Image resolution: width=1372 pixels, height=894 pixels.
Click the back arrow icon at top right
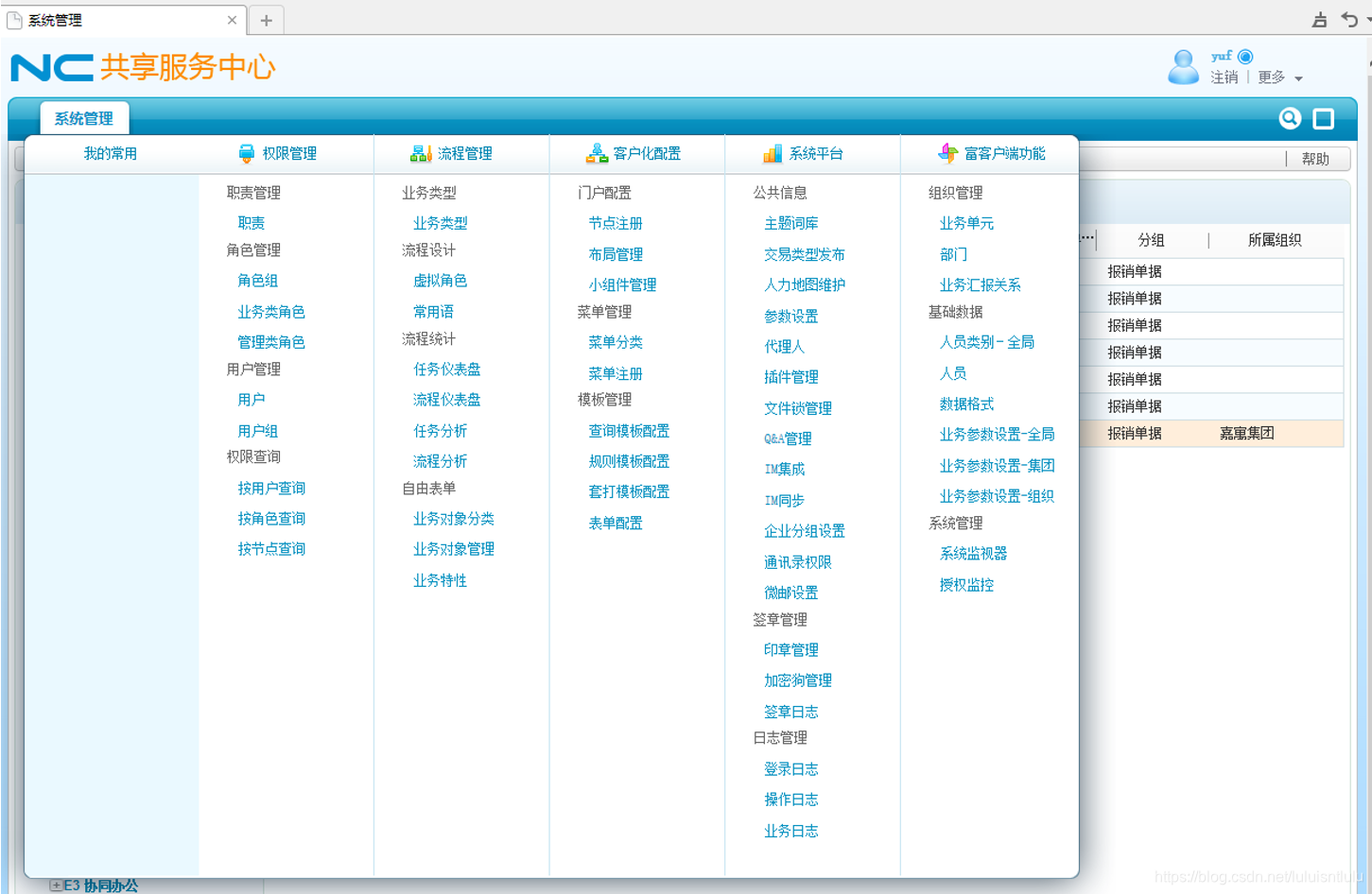(x=1349, y=20)
